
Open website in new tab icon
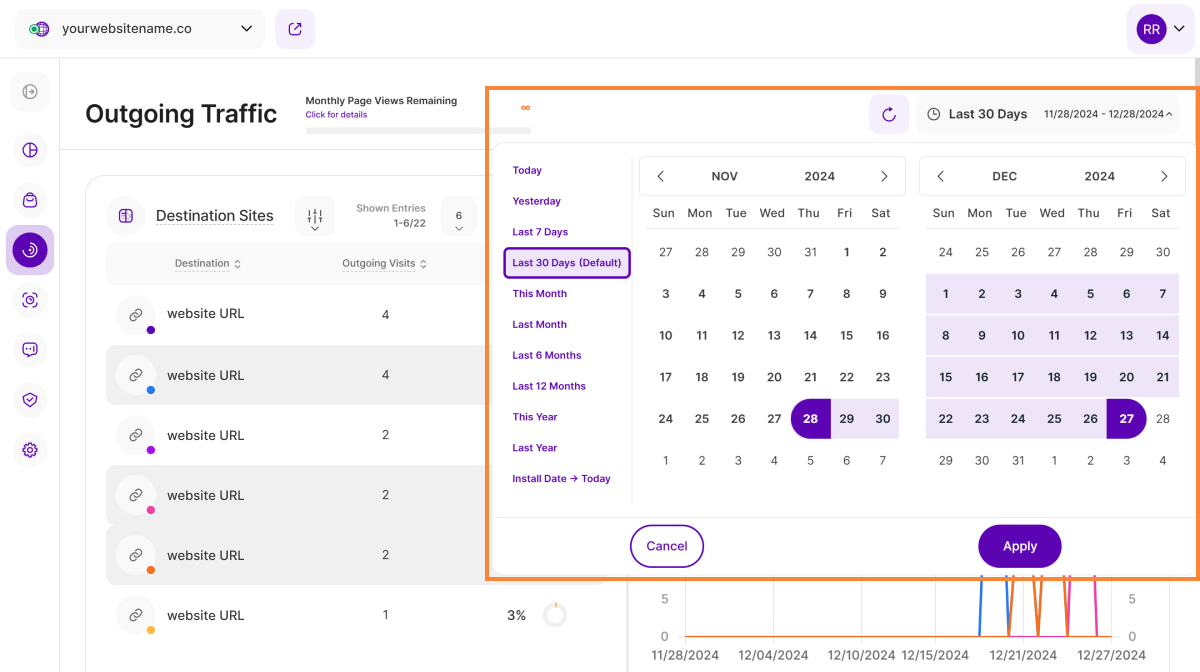click(x=295, y=29)
